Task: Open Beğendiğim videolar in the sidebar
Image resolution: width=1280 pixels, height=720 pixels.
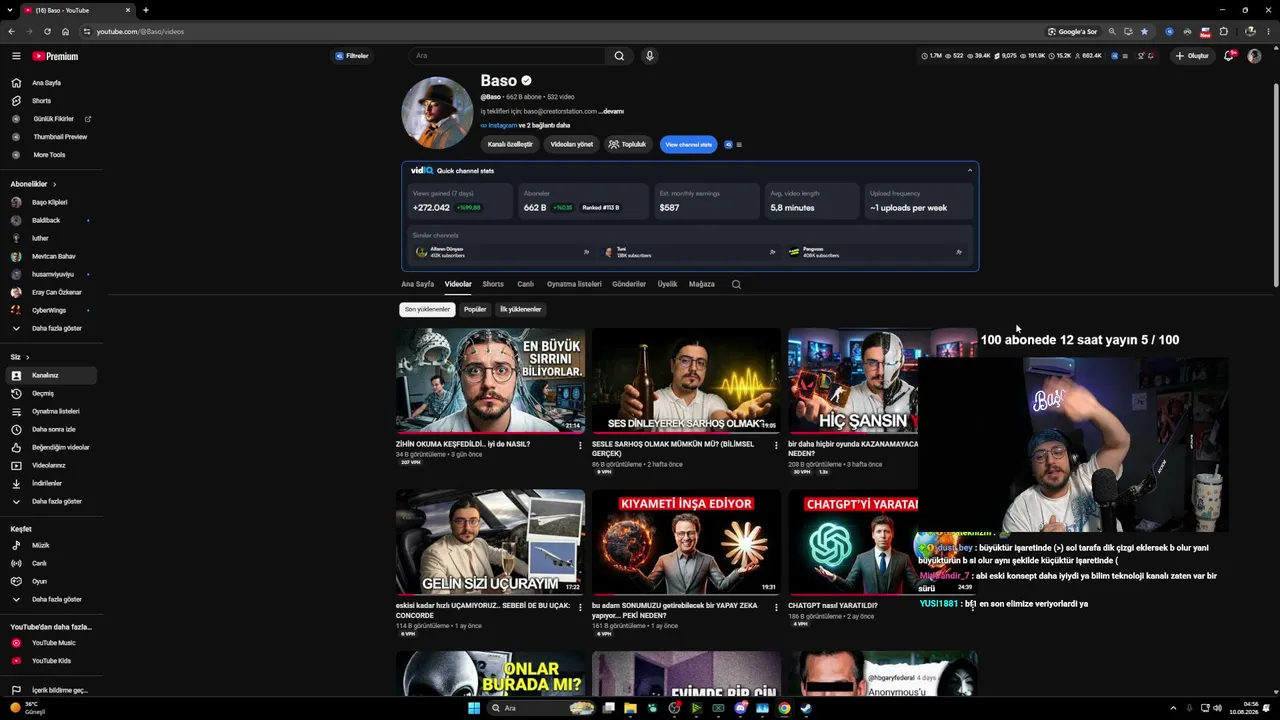Action: click(51, 447)
